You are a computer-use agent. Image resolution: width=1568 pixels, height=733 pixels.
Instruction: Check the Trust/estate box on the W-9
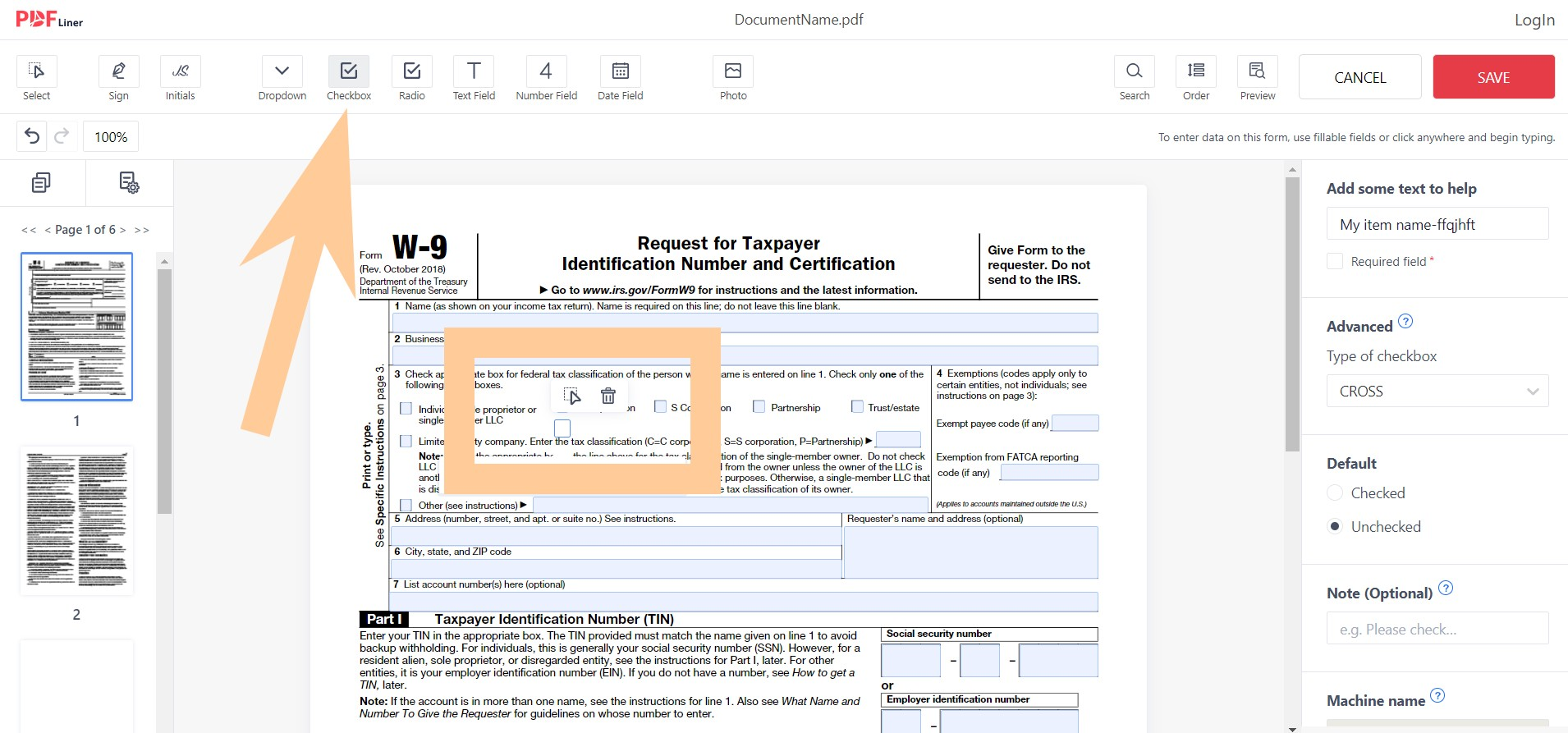pyautogui.click(x=857, y=406)
